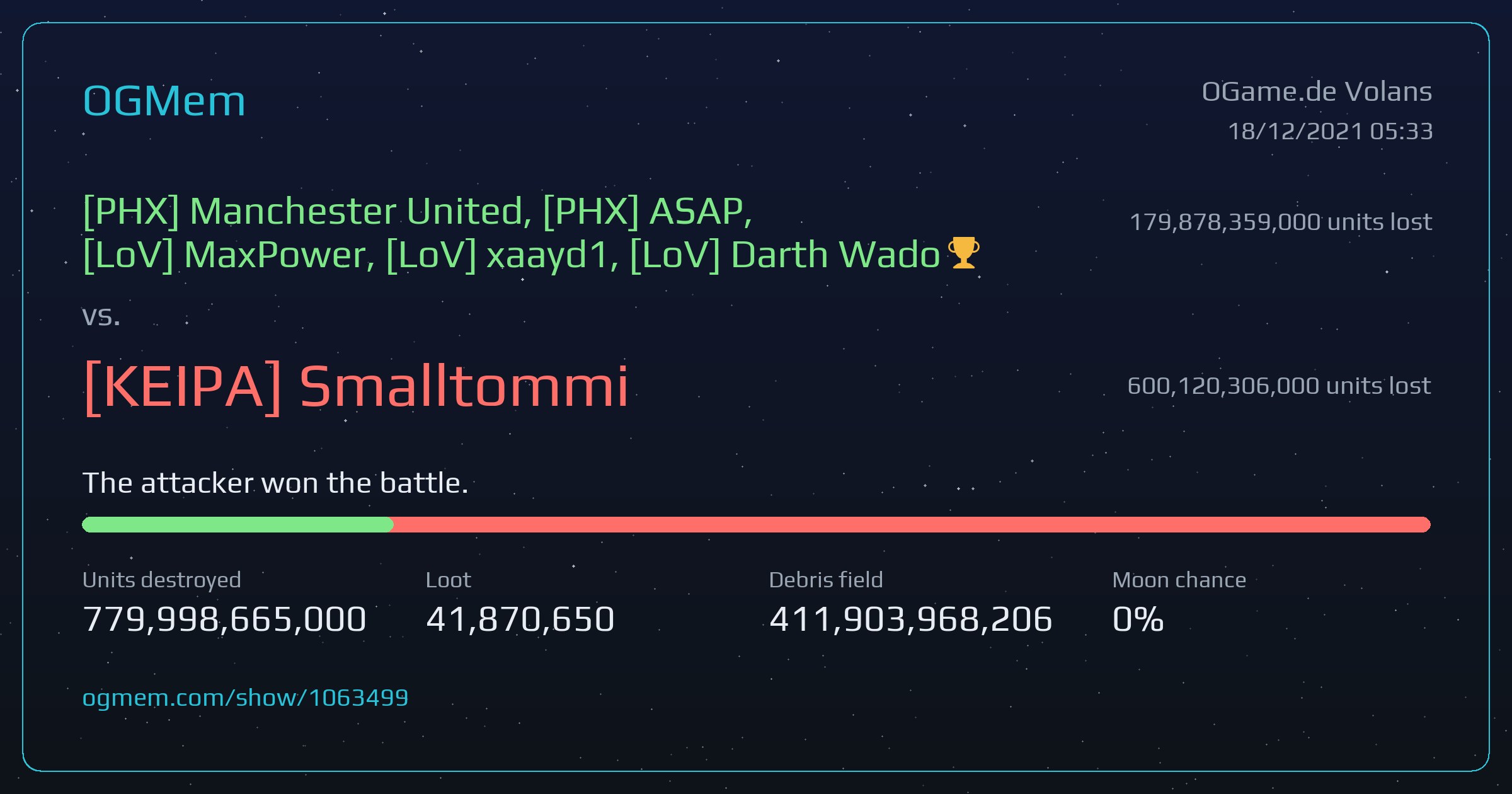Select the green attacker portion of the bar
1512x794 pixels.
(x=238, y=524)
